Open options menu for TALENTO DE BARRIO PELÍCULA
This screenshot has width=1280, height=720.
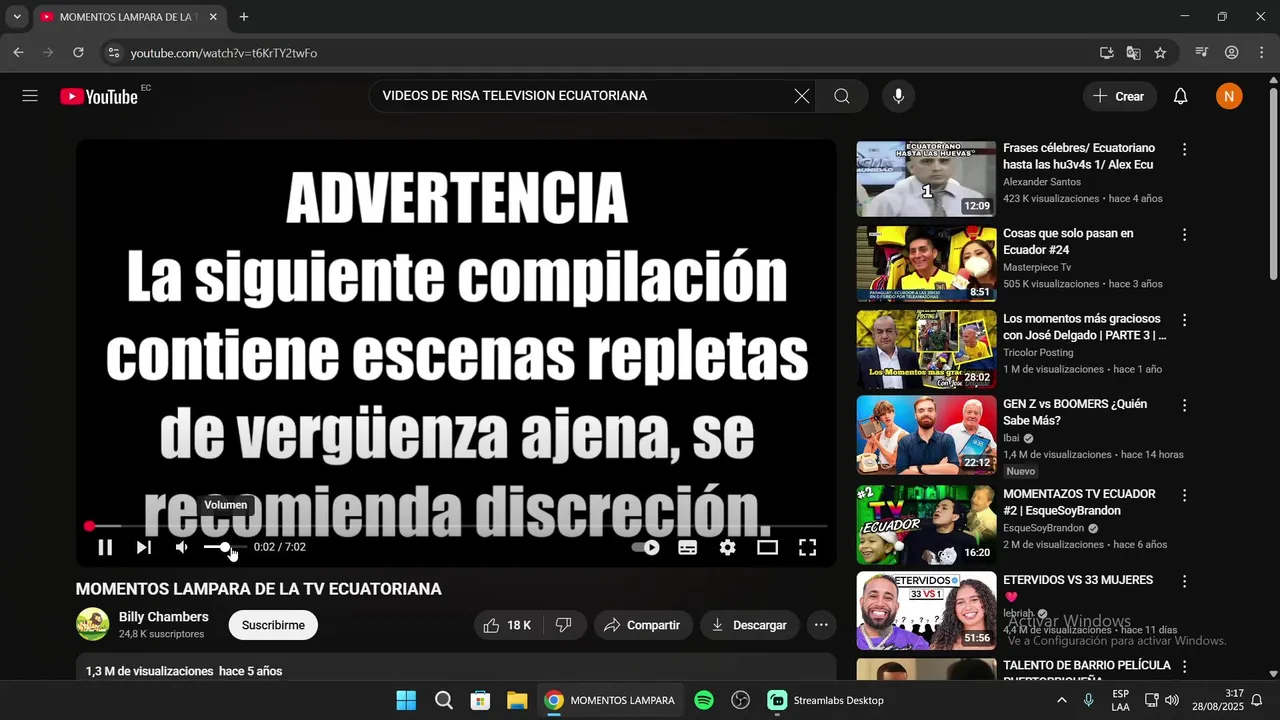tap(1184, 667)
